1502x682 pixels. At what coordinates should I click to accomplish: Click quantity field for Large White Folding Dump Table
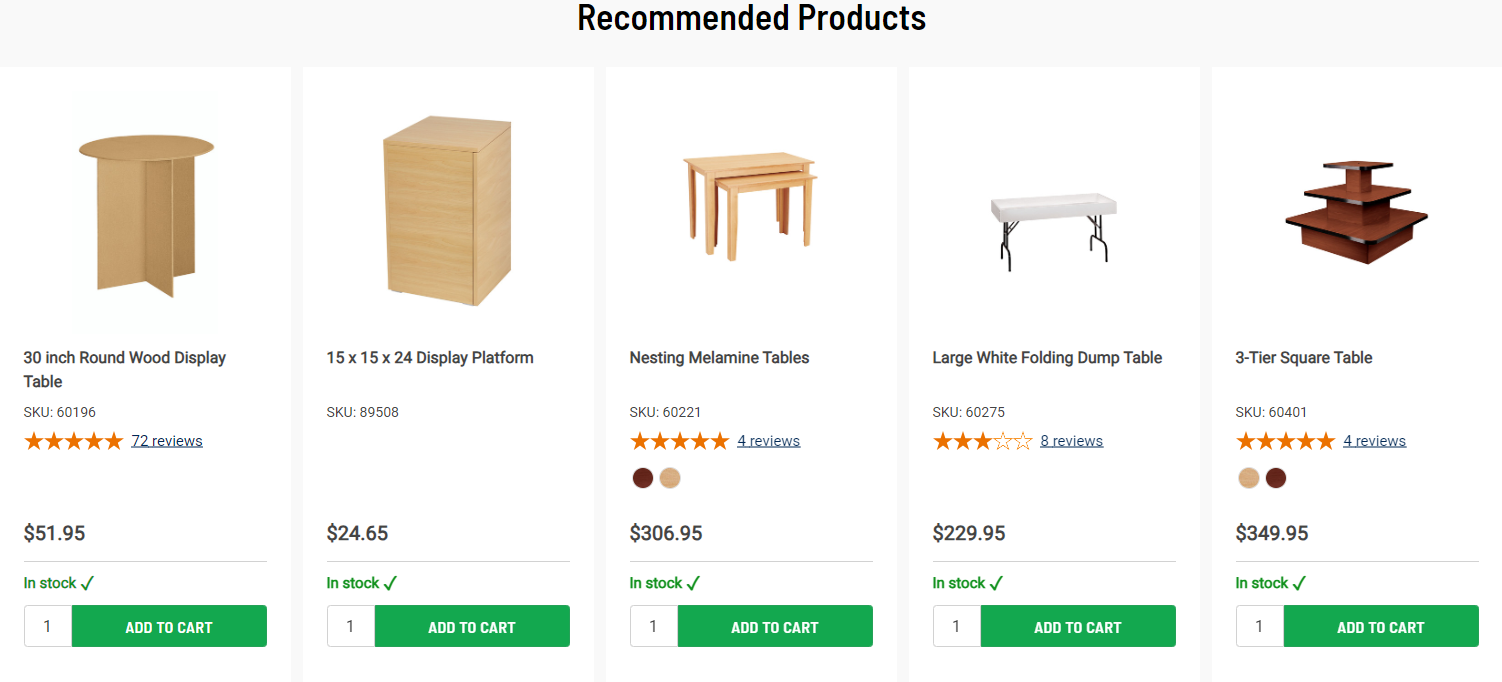957,627
